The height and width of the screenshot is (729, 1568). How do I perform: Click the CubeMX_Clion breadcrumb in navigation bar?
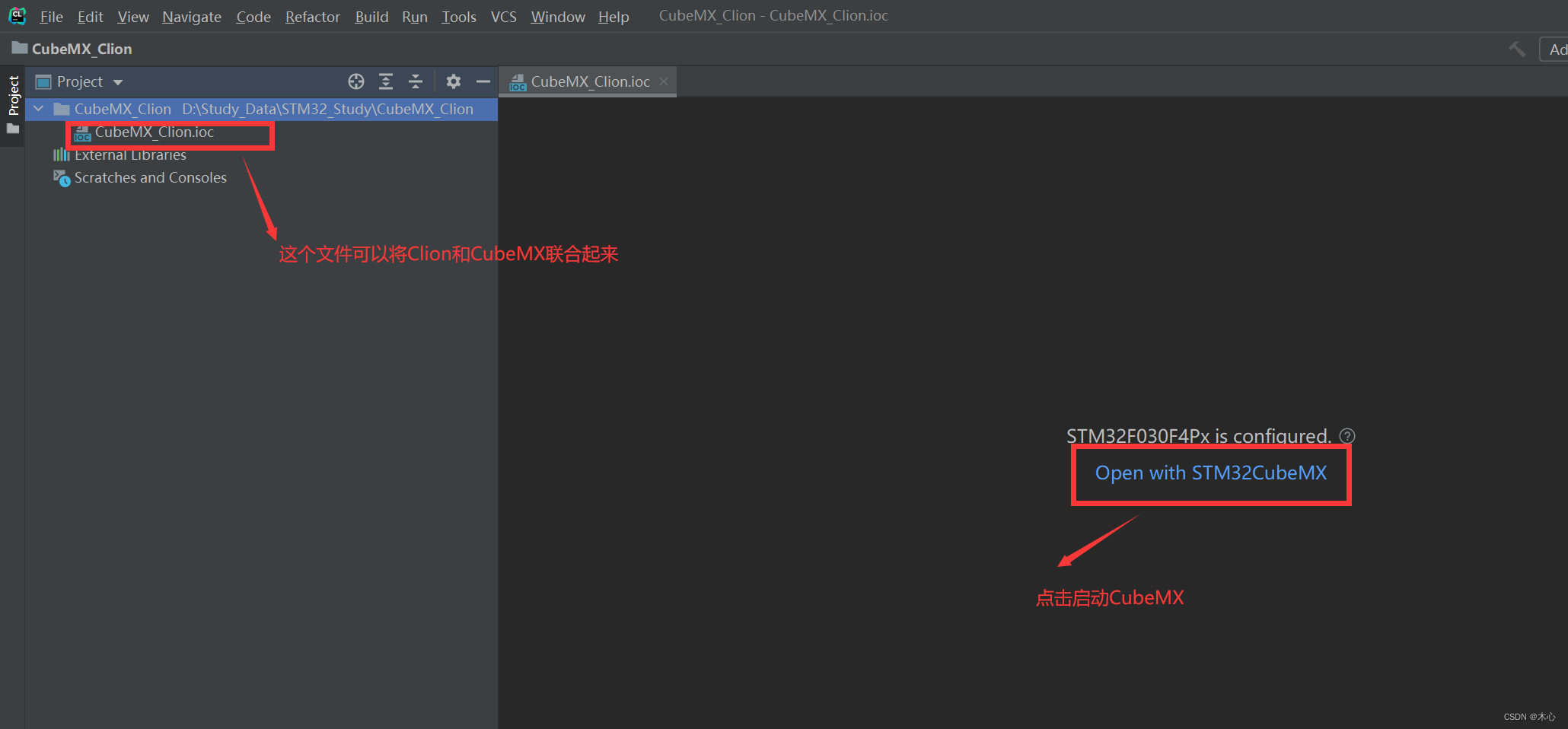coord(72,49)
